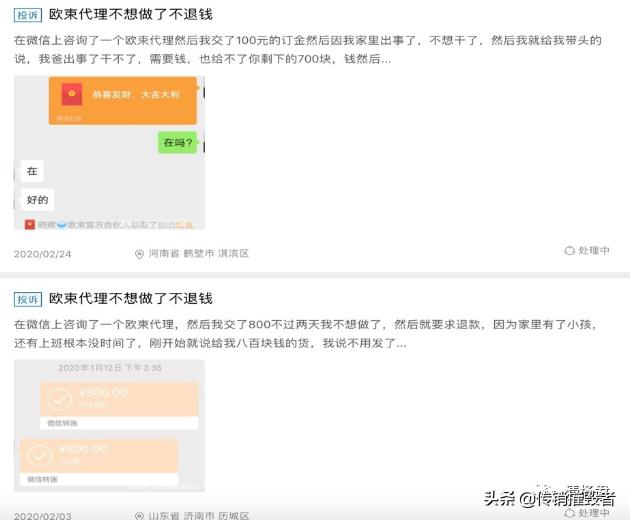Click 好的 chat bubble in screenshot
This screenshot has height=521, width=630.
click(37, 200)
